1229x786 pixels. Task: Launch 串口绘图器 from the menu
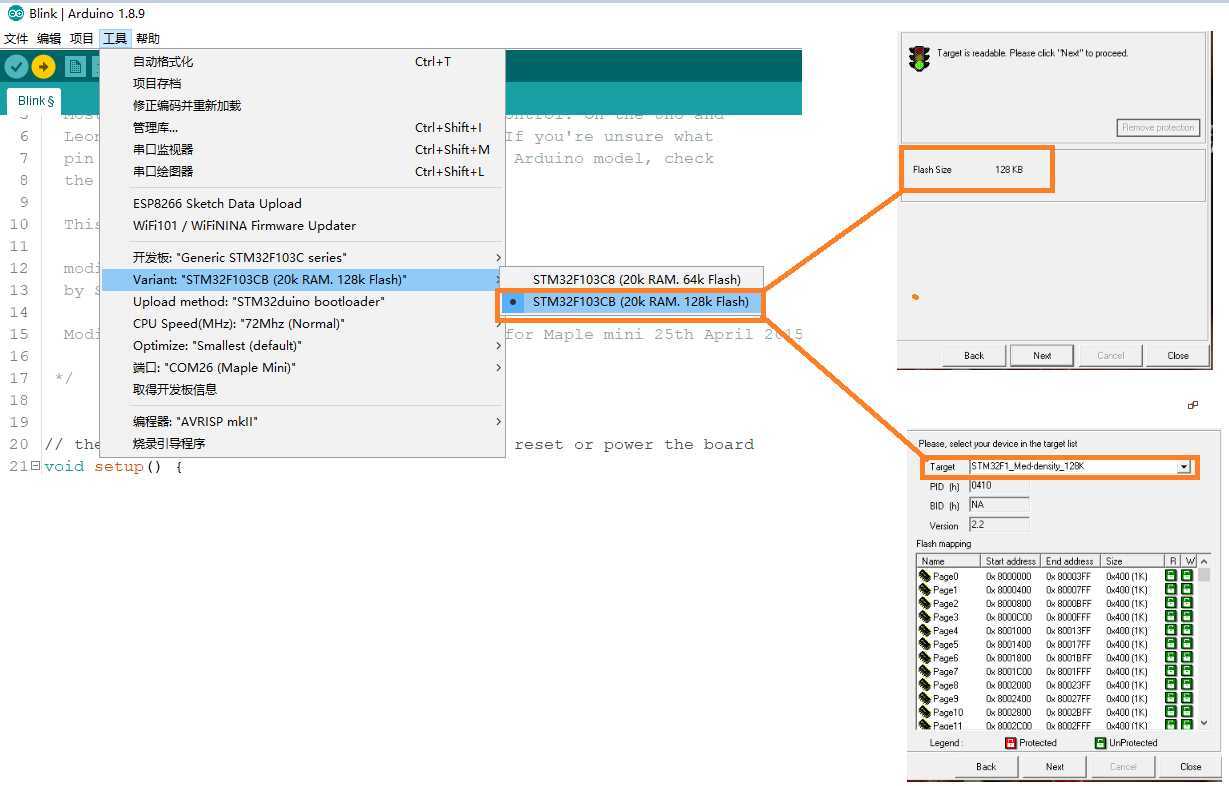tap(302, 171)
